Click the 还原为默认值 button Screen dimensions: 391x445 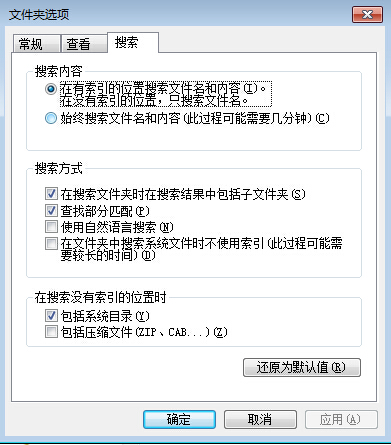(302, 367)
